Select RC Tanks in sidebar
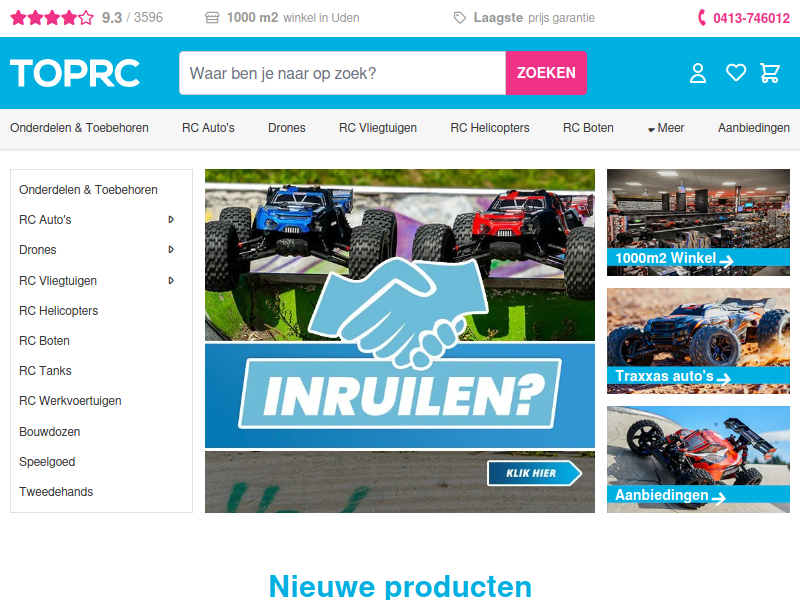This screenshot has height=600, width=800. [45, 371]
